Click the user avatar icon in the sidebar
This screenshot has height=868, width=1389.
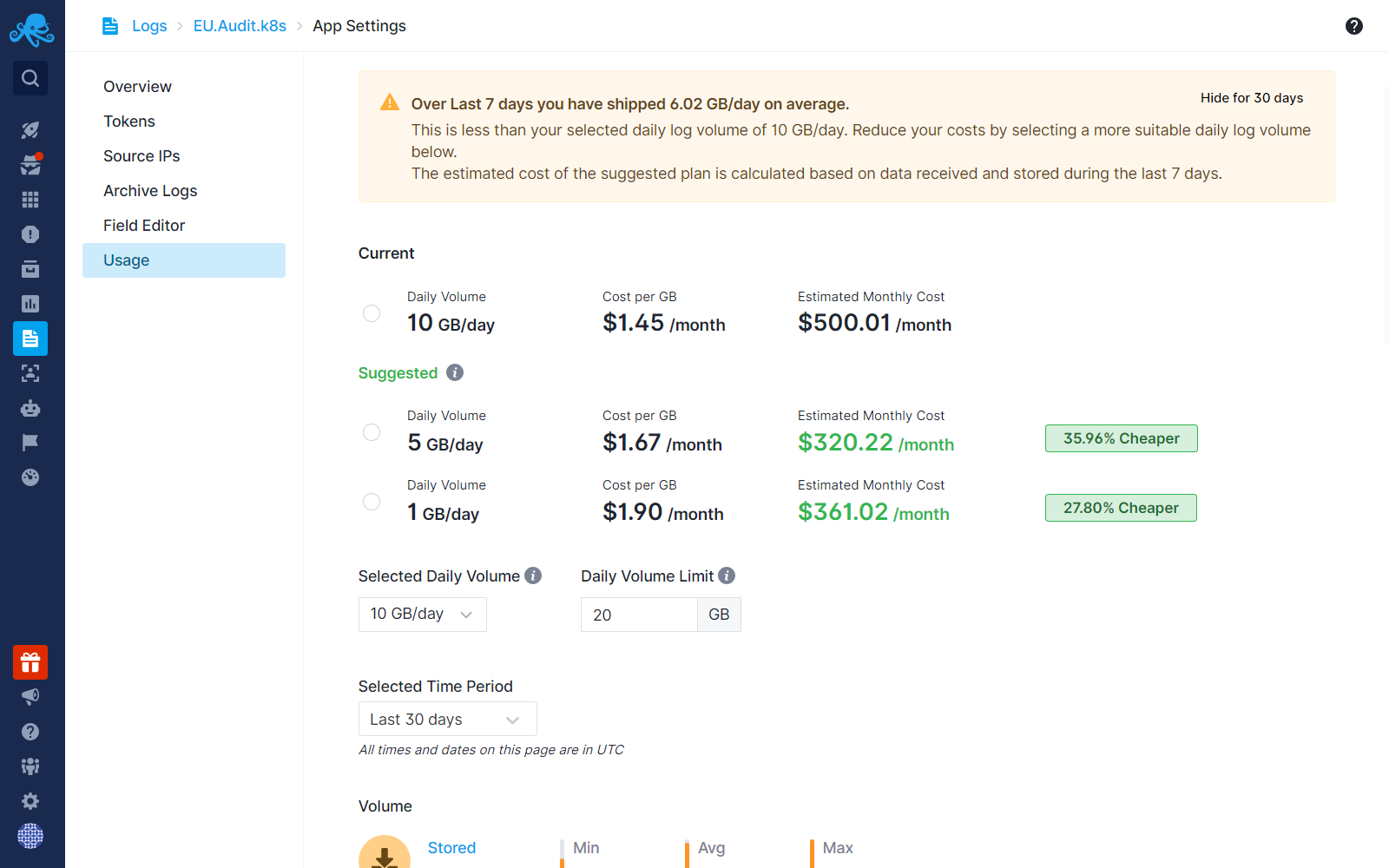[30, 836]
